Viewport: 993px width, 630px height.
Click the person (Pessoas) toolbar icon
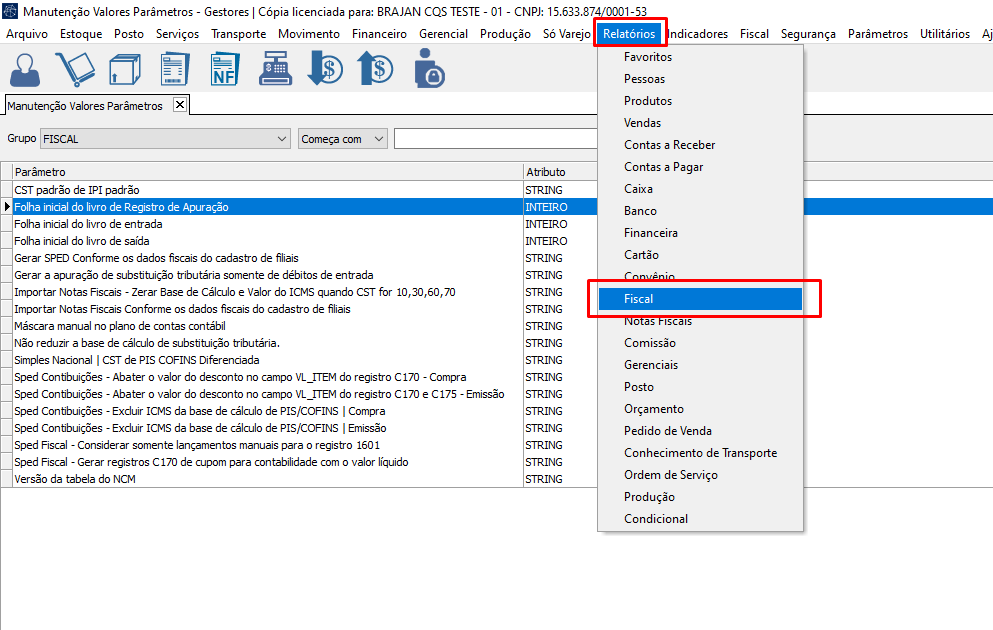click(x=26, y=69)
